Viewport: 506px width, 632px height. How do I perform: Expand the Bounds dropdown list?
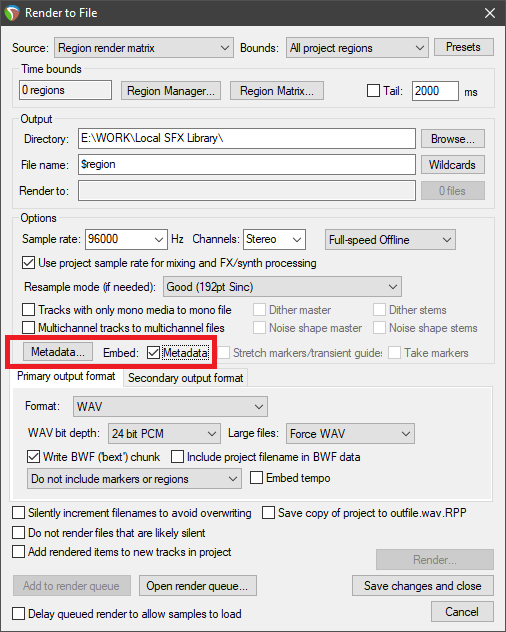(x=357, y=48)
